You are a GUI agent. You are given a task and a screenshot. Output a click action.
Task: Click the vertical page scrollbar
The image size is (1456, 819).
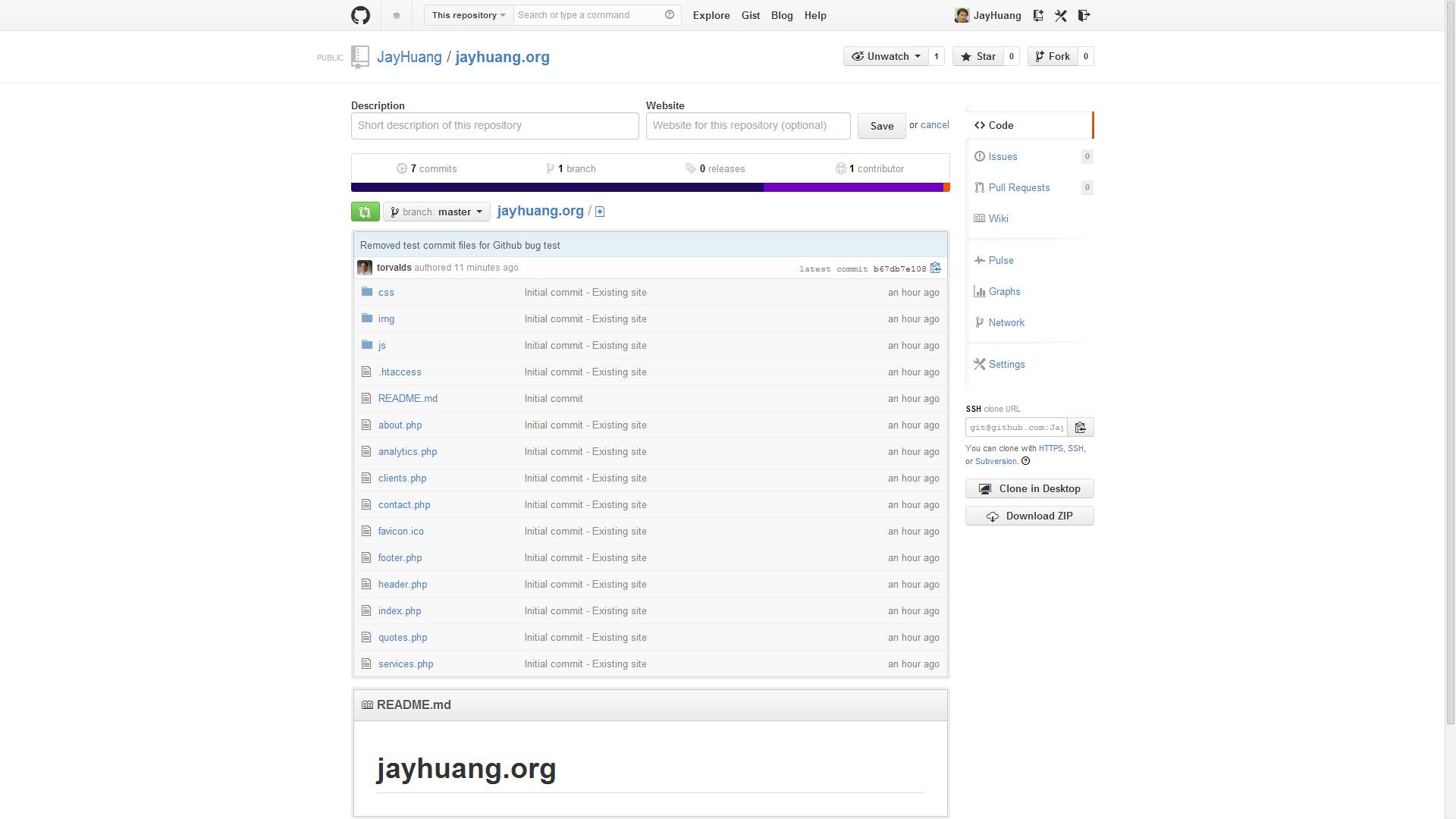[1450, 364]
